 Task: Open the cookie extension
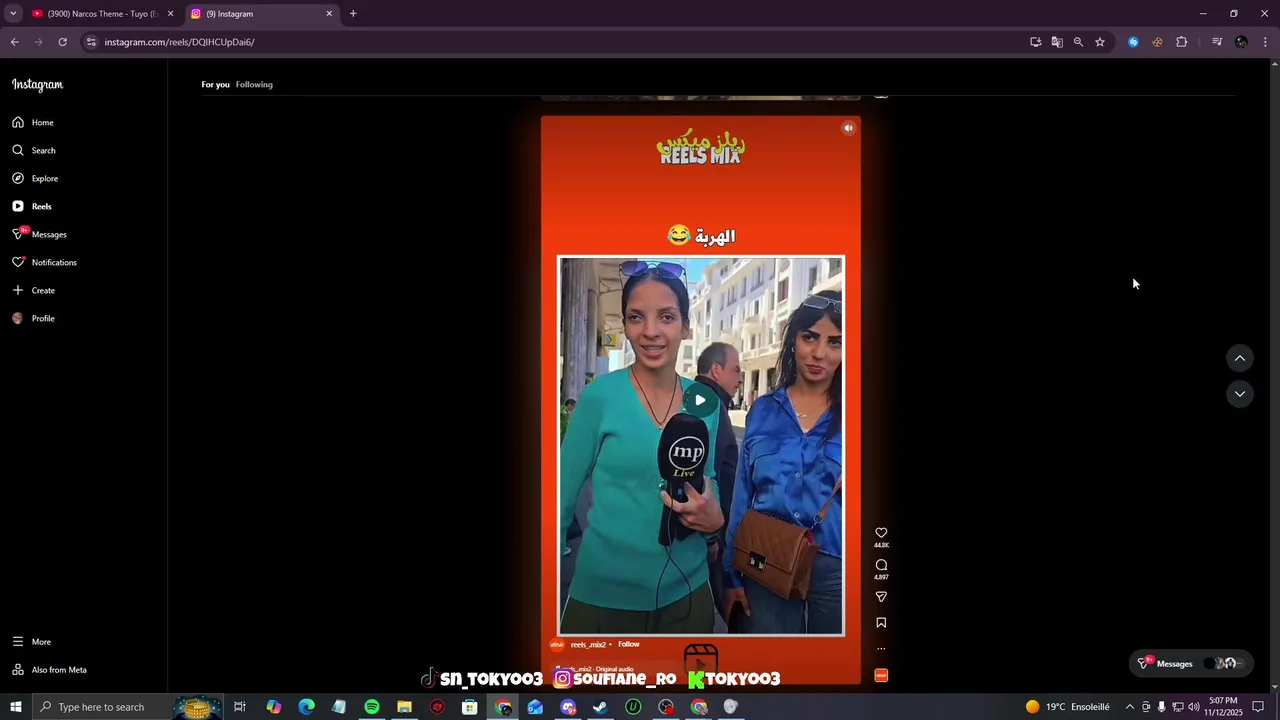point(1157,42)
